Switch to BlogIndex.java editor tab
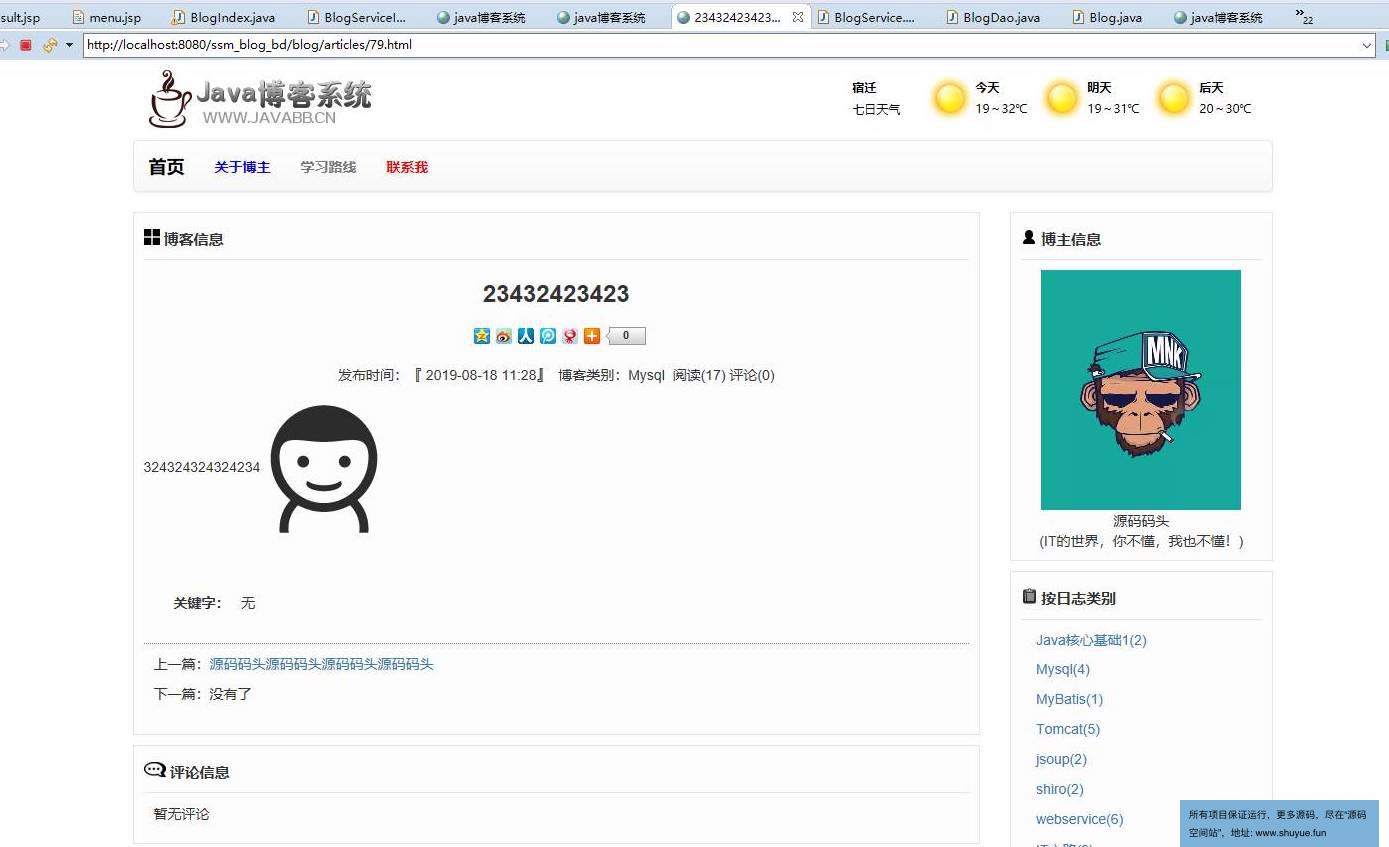The image size is (1389, 847). [x=224, y=17]
